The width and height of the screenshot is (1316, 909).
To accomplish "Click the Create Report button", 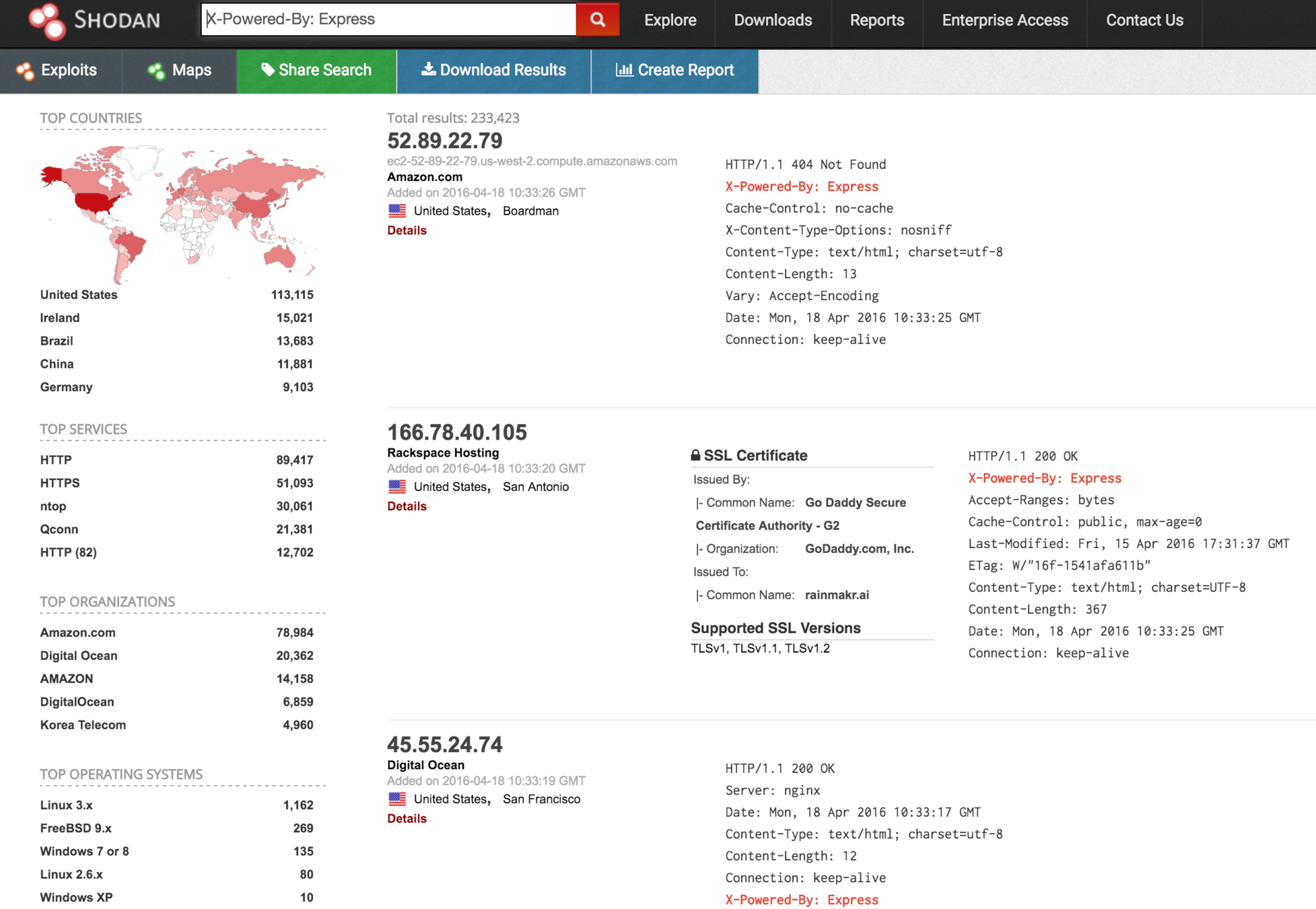I will (x=674, y=70).
